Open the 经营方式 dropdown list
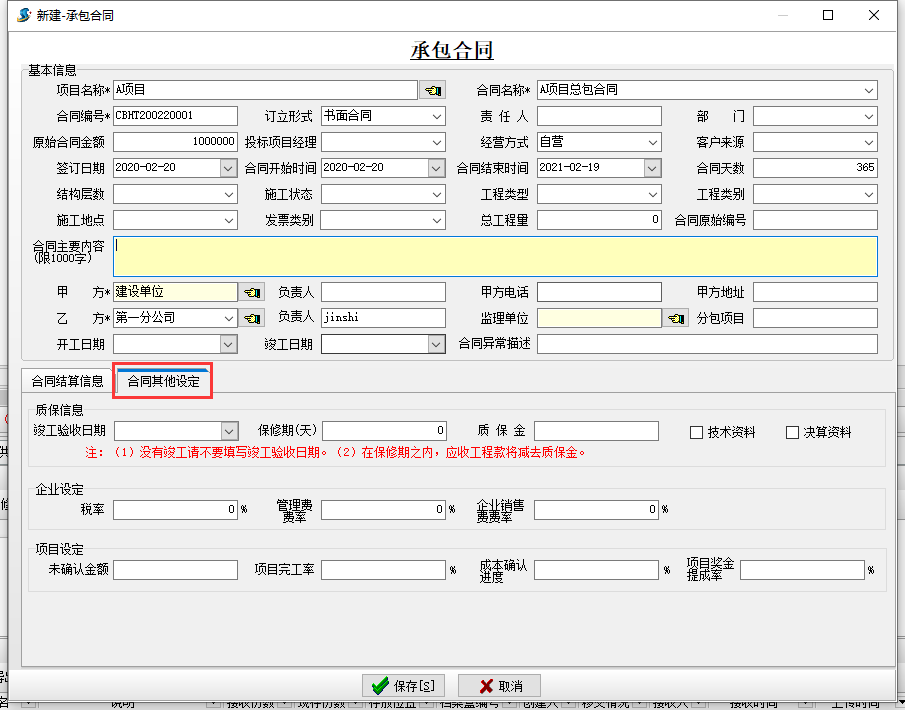This screenshot has width=905, height=710. (x=653, y=142)
